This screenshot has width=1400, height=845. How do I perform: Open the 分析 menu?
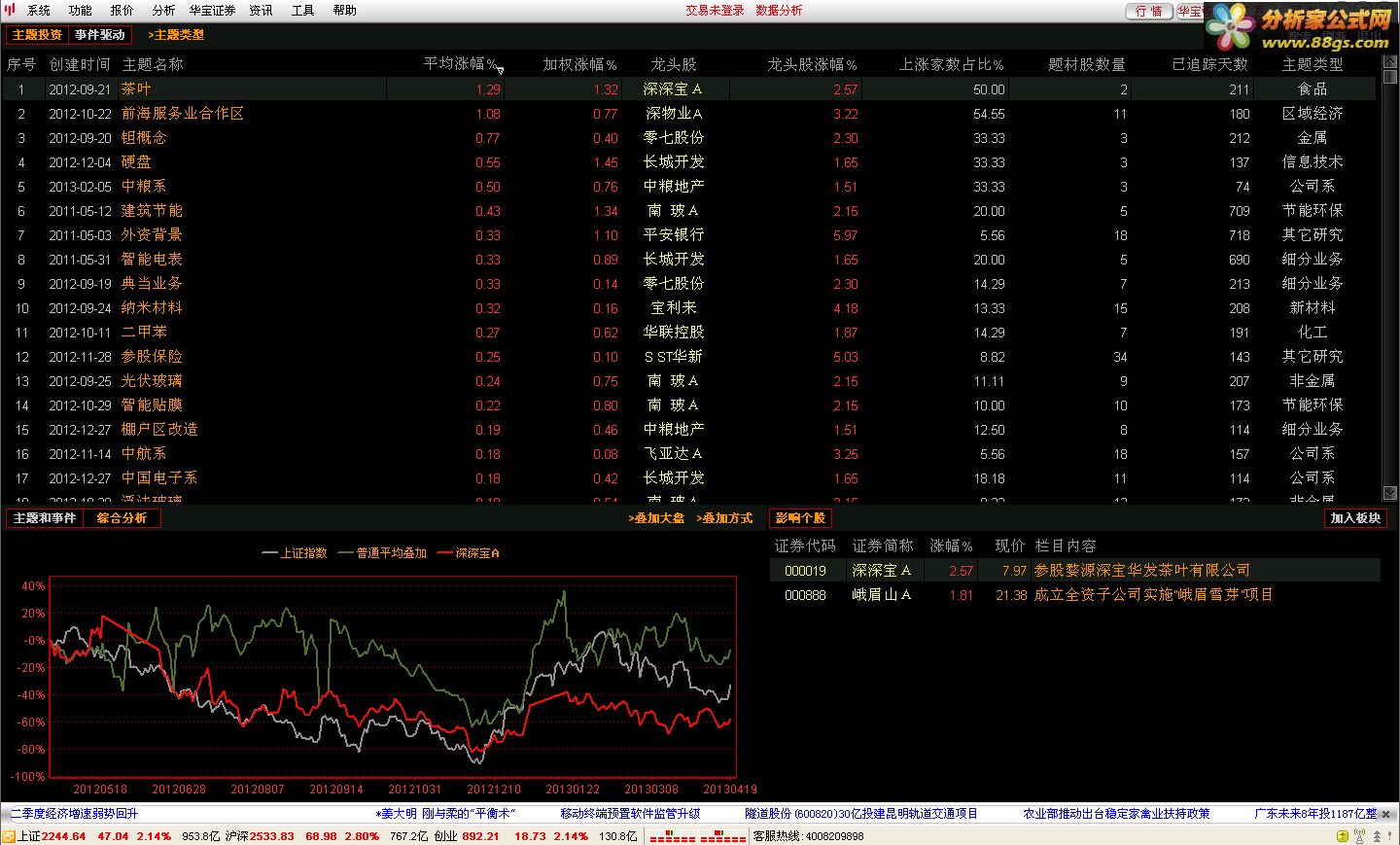coord(164,11)
